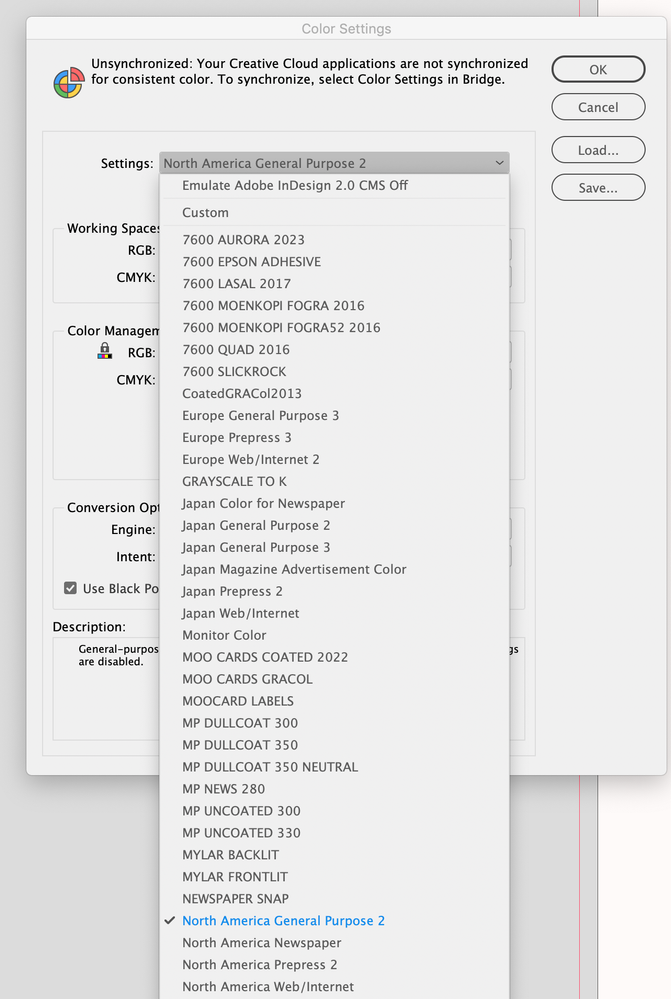The height and width of the screenshot is (999, 671).
Task: Choose Europe Web/Internet 2
Action: (x=334, y=459)
